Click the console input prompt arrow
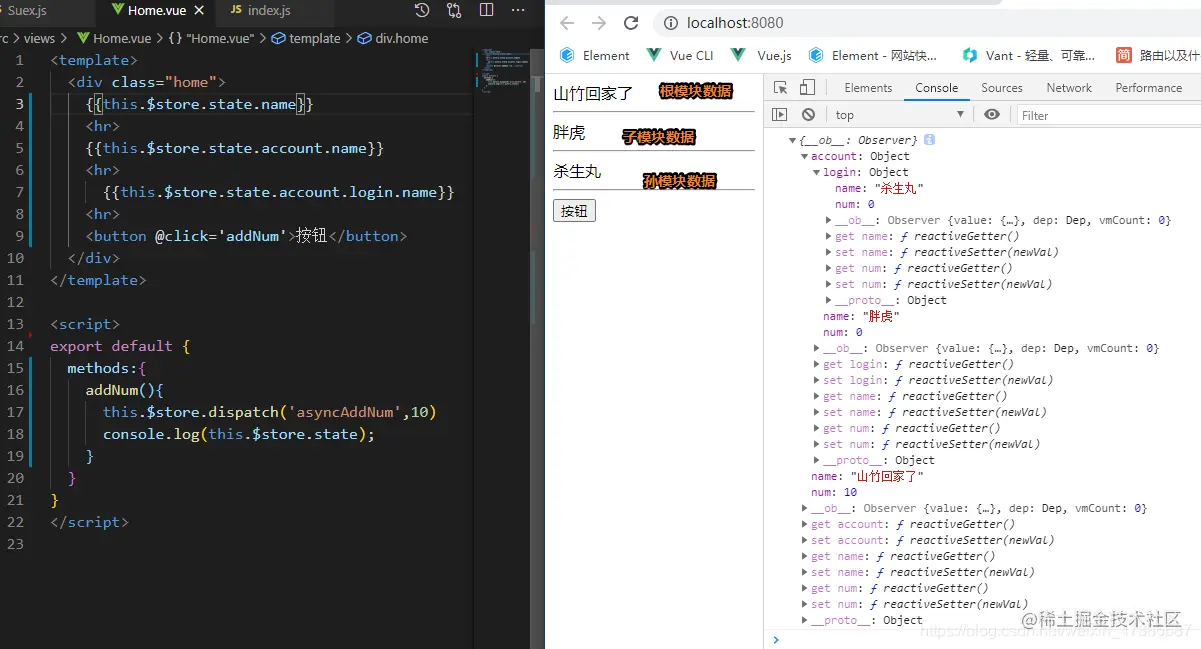 click(x=776, y=639)
